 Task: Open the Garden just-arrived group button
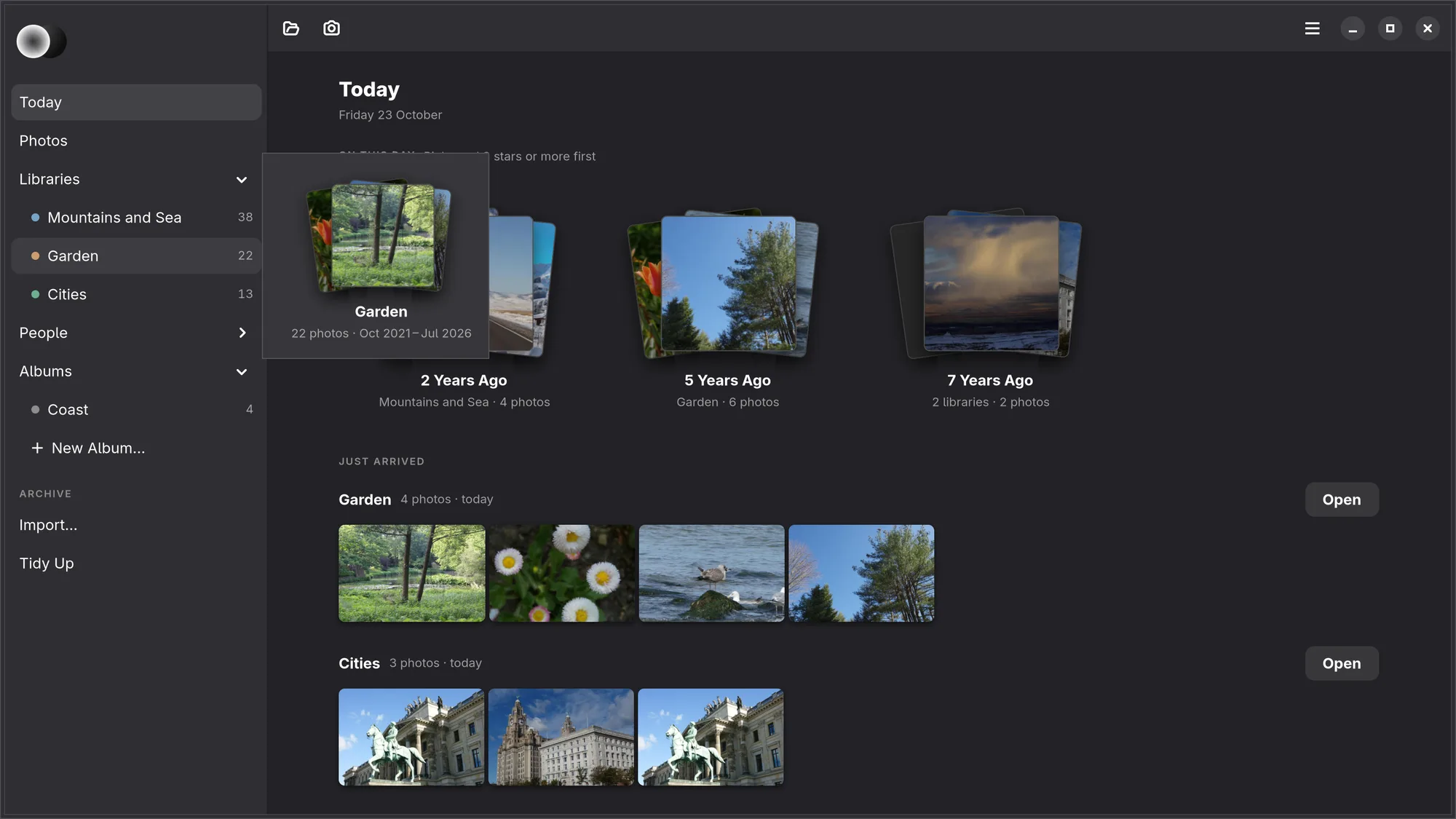click(x=1342, y=499)
